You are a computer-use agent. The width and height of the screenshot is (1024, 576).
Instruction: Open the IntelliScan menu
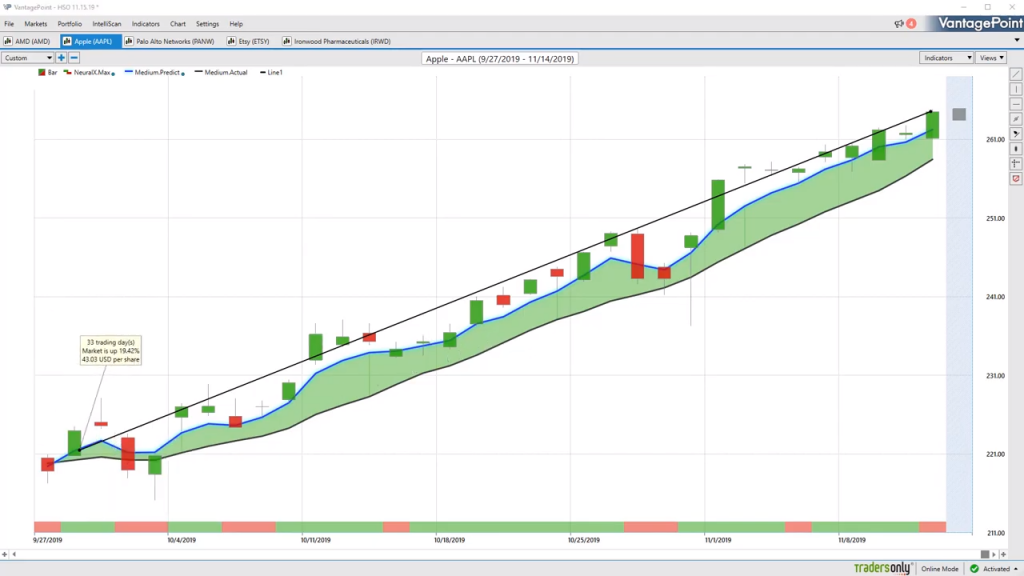pyautogui.click(x=106, y=24)
